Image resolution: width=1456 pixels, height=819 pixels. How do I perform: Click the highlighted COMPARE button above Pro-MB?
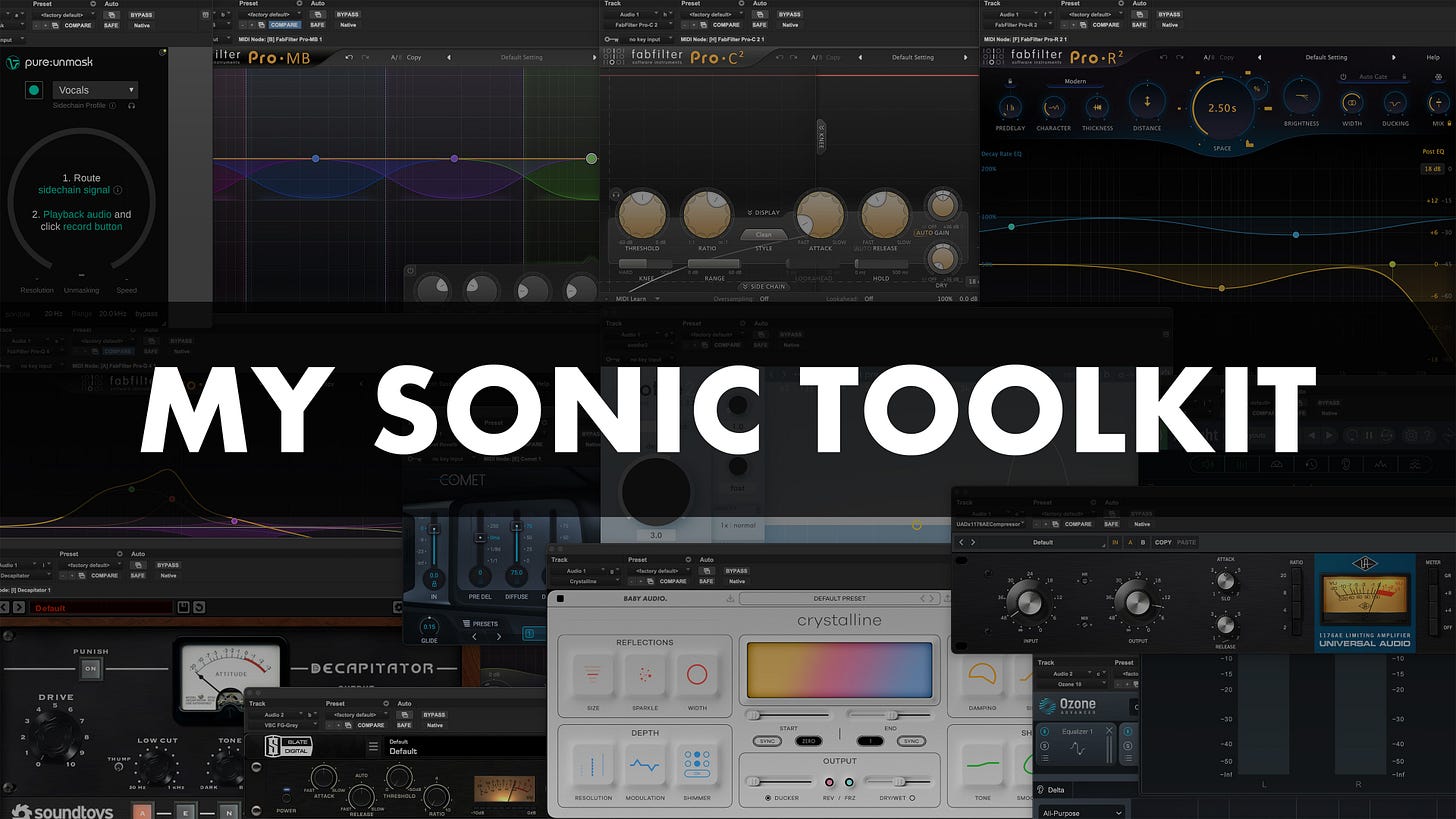tap(285, 25)
